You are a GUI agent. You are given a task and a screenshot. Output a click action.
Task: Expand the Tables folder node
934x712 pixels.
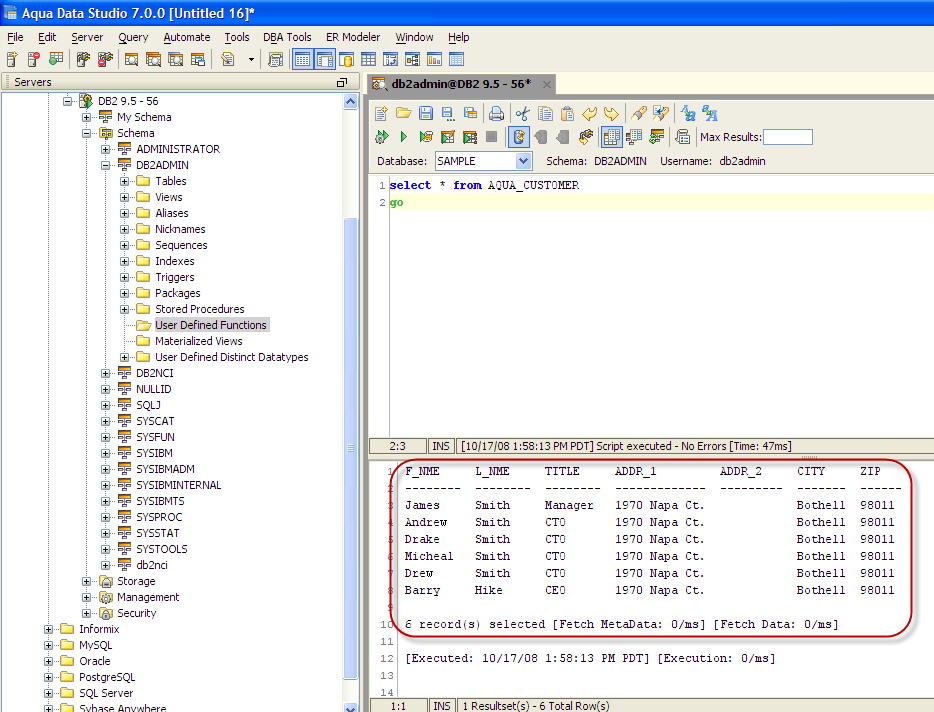point(125,181)
